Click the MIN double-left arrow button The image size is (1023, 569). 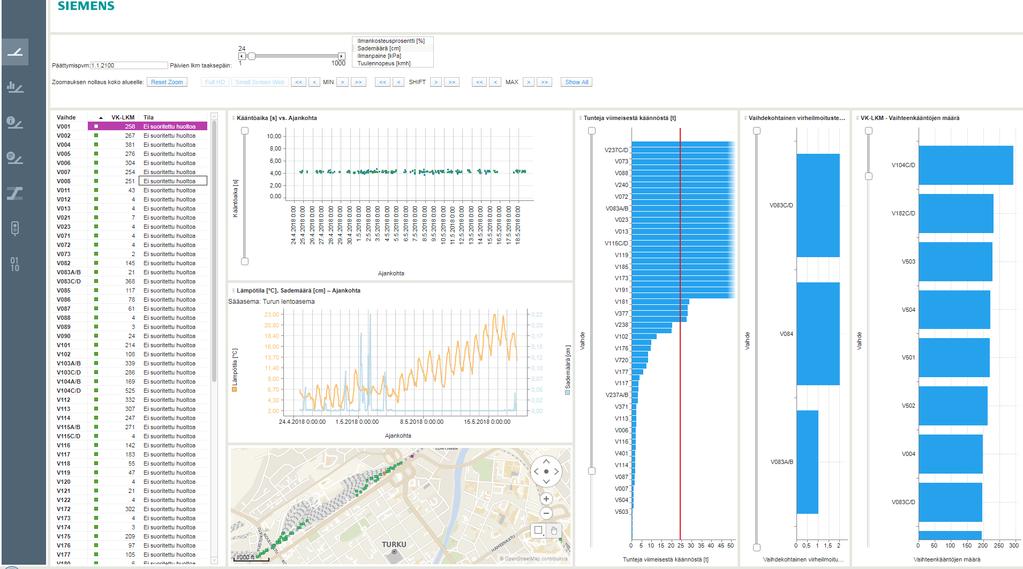[298, 82]
